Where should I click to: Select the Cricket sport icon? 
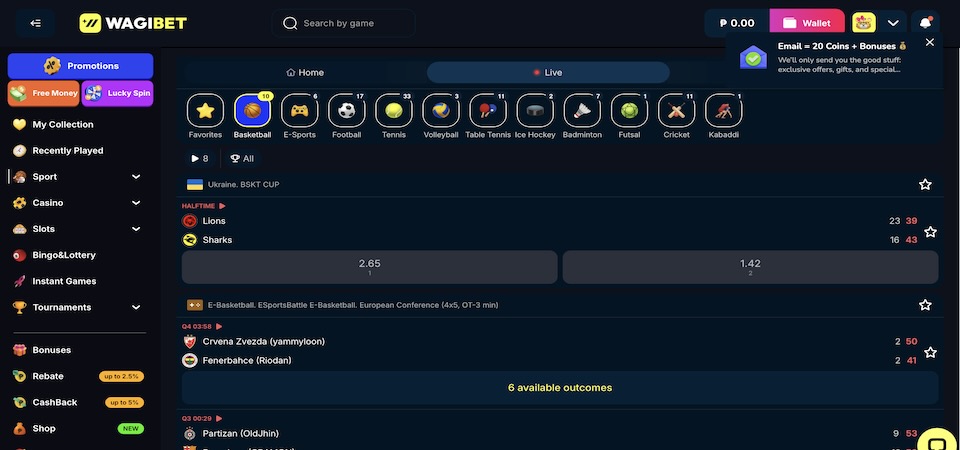[677, 111]
